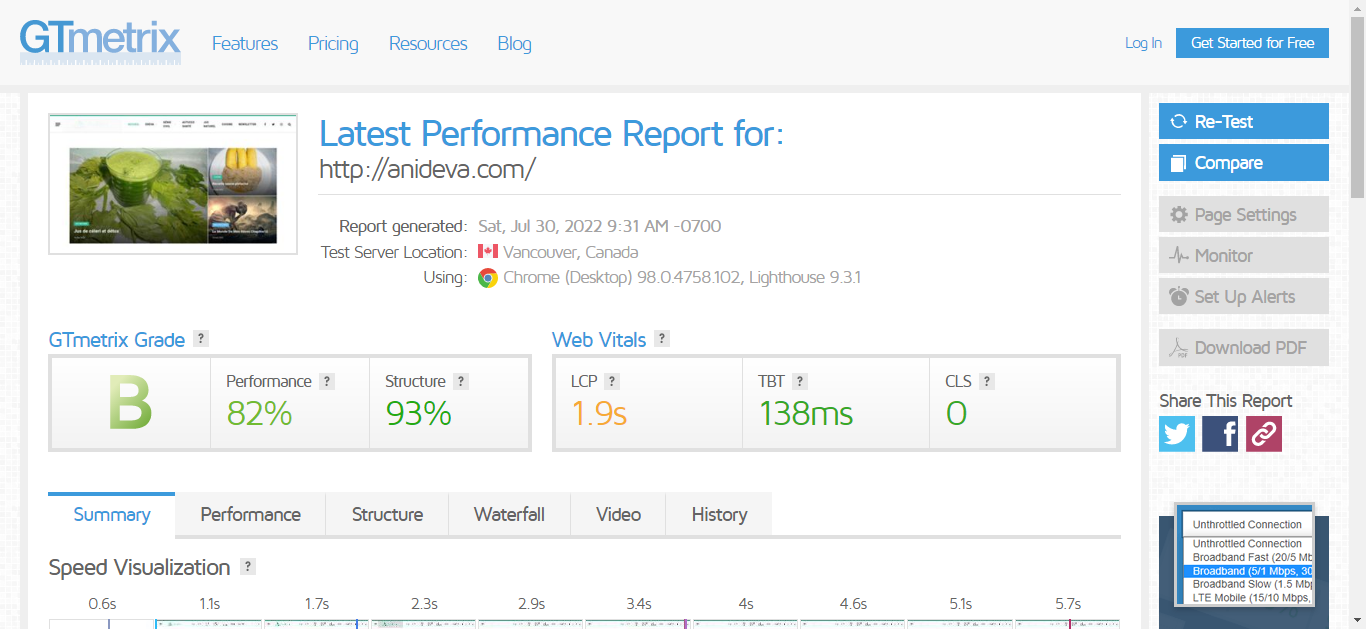Image resolution: width=1366 pixels, height=629 pixels.
Task: Open Page Settings
Action: pos(1244,215)
